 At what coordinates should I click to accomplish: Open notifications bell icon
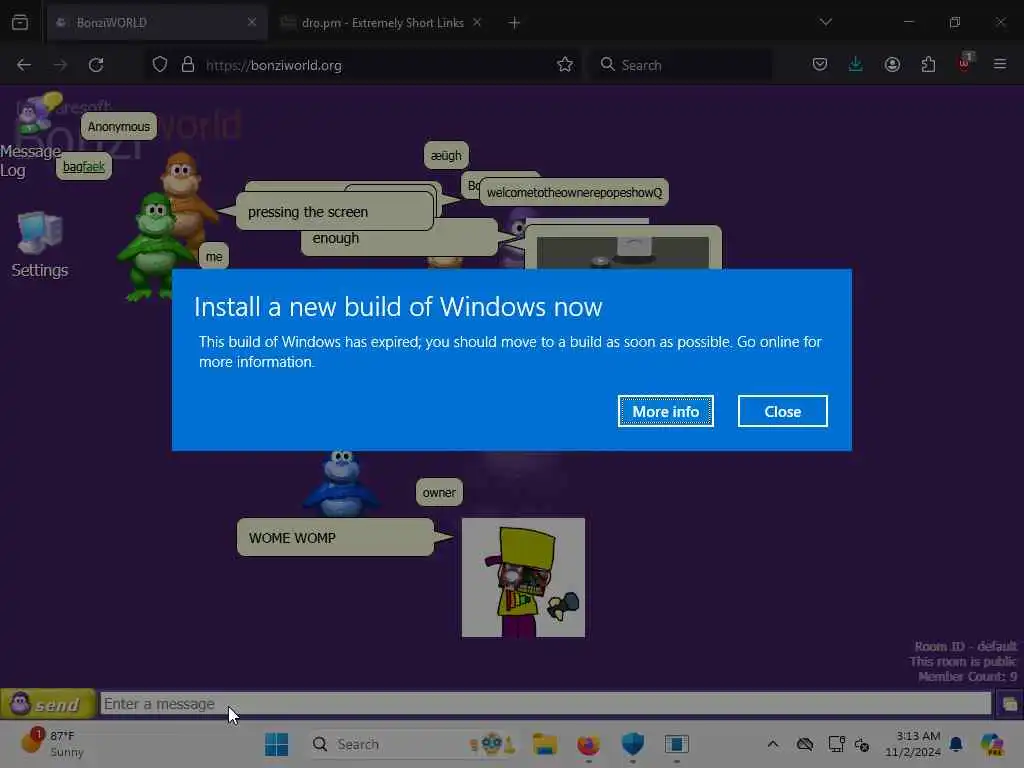tap(956, 744)
